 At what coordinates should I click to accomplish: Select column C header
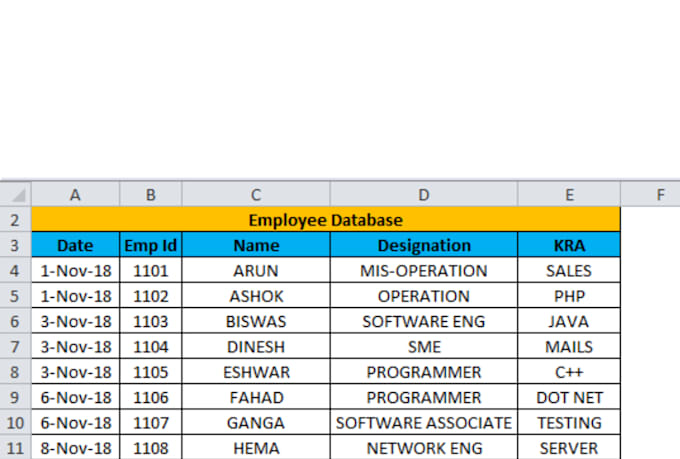(x=256, y=195)
